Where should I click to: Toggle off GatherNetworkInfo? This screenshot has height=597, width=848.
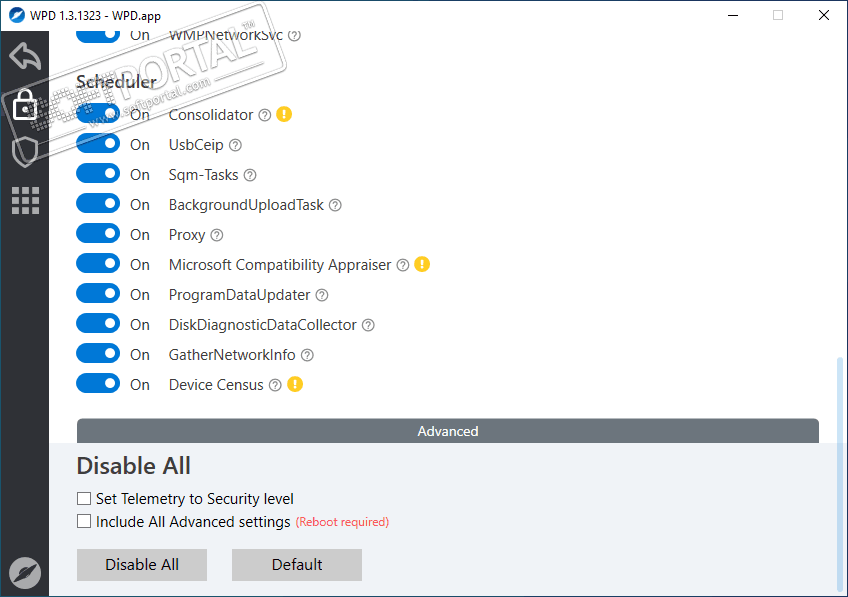coord(98,355)
